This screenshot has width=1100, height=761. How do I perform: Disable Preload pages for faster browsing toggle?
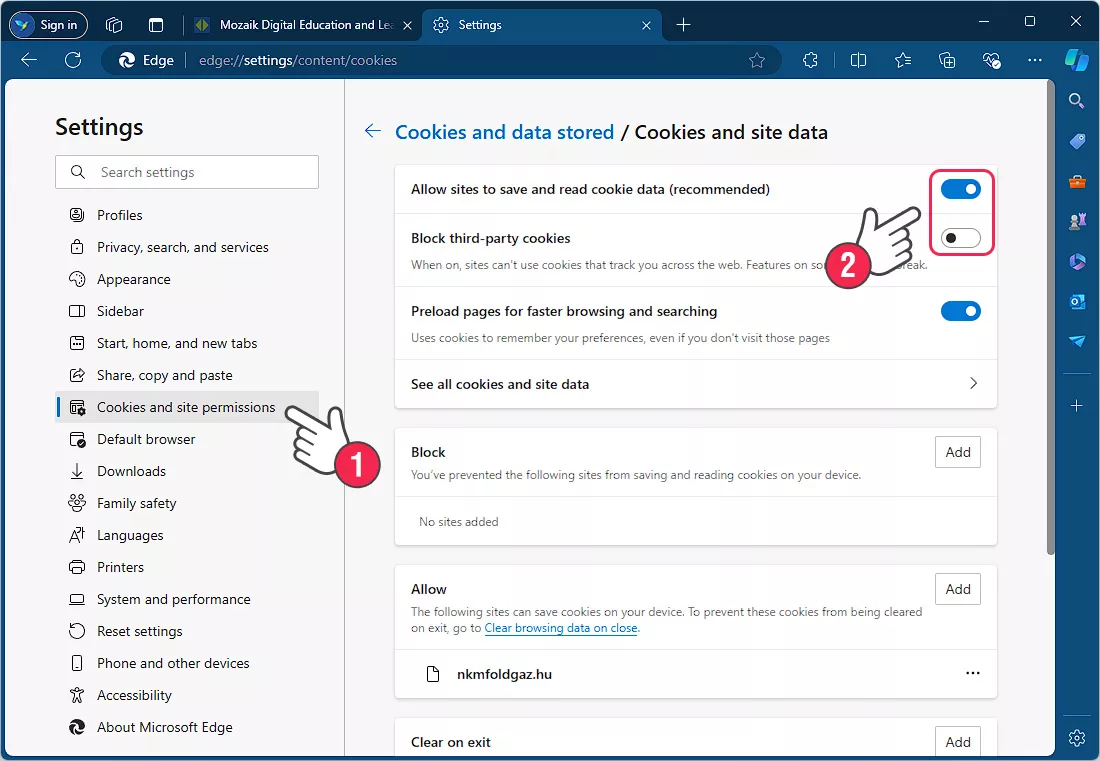point(960,311)
